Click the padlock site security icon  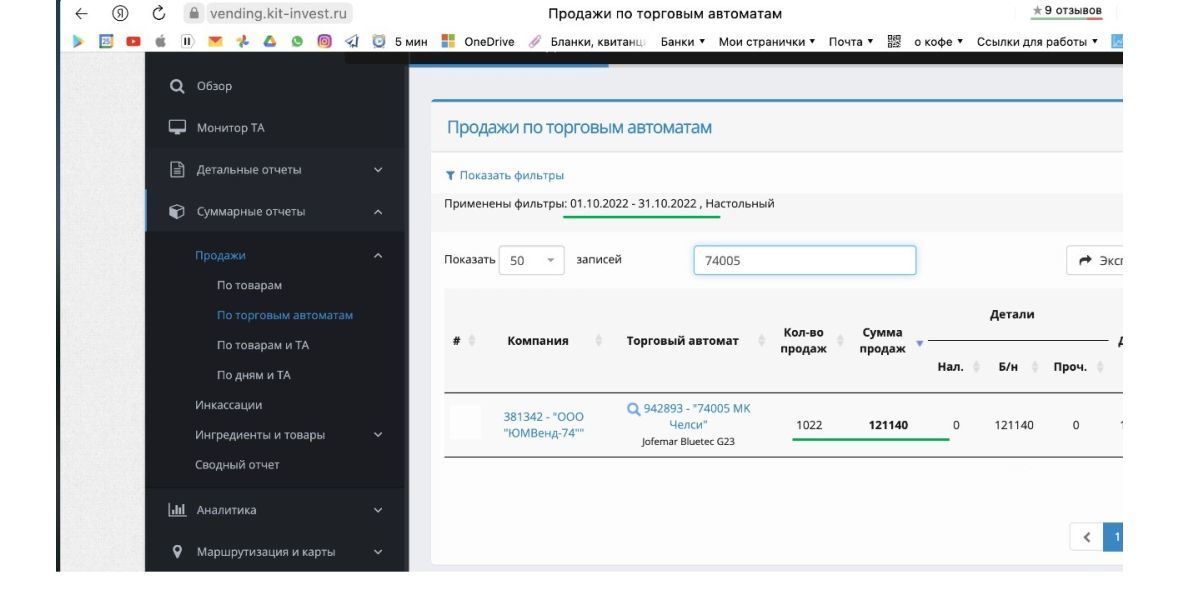pos(195,14)
